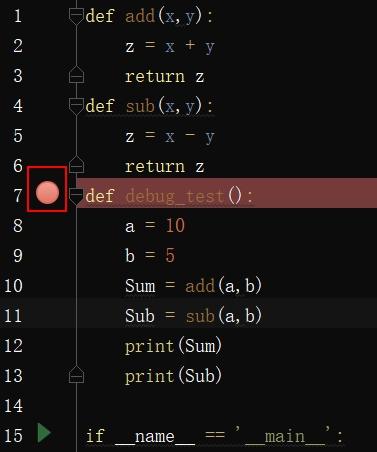Click fold end marker at line 3
Image resolution: width=377 pixels, height=452 pixels.
76,75
